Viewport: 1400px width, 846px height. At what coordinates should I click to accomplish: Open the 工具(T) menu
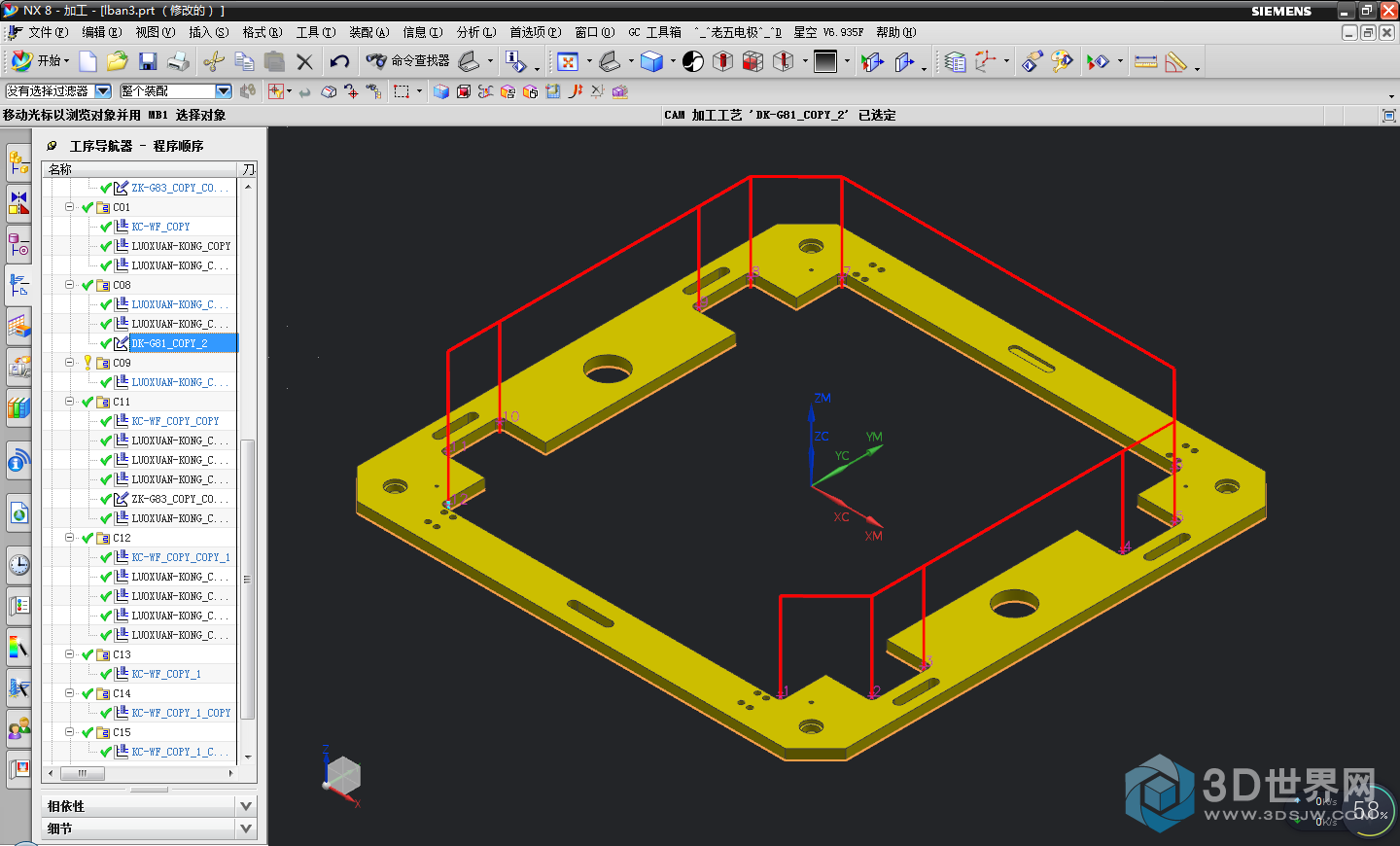pos(316,32)
